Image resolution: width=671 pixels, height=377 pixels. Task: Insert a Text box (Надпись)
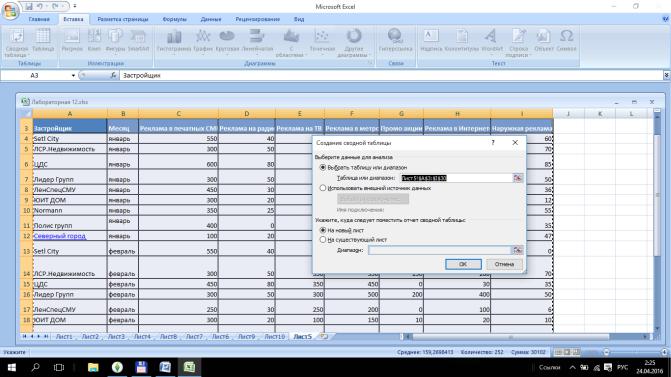point(431,41)
